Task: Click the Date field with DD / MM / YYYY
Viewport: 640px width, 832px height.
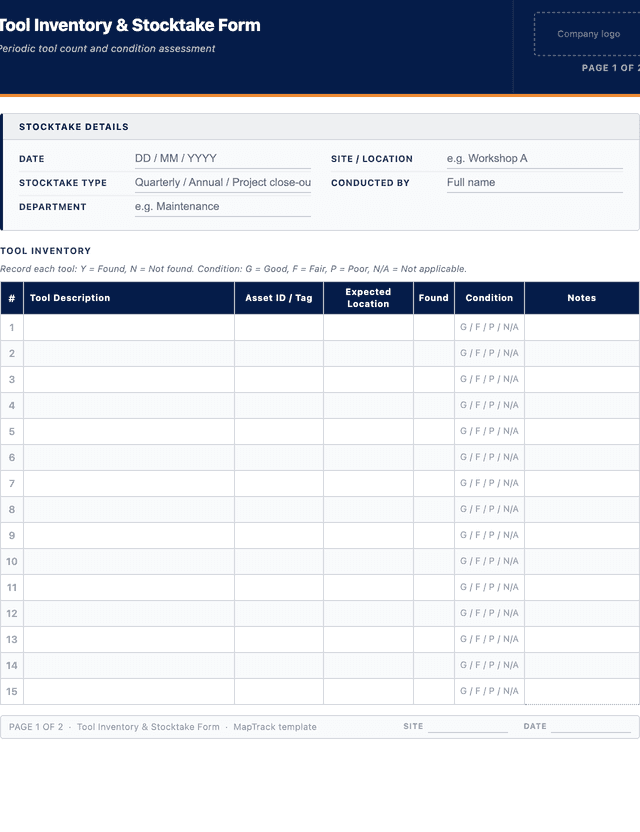Action: click(222, 158)
